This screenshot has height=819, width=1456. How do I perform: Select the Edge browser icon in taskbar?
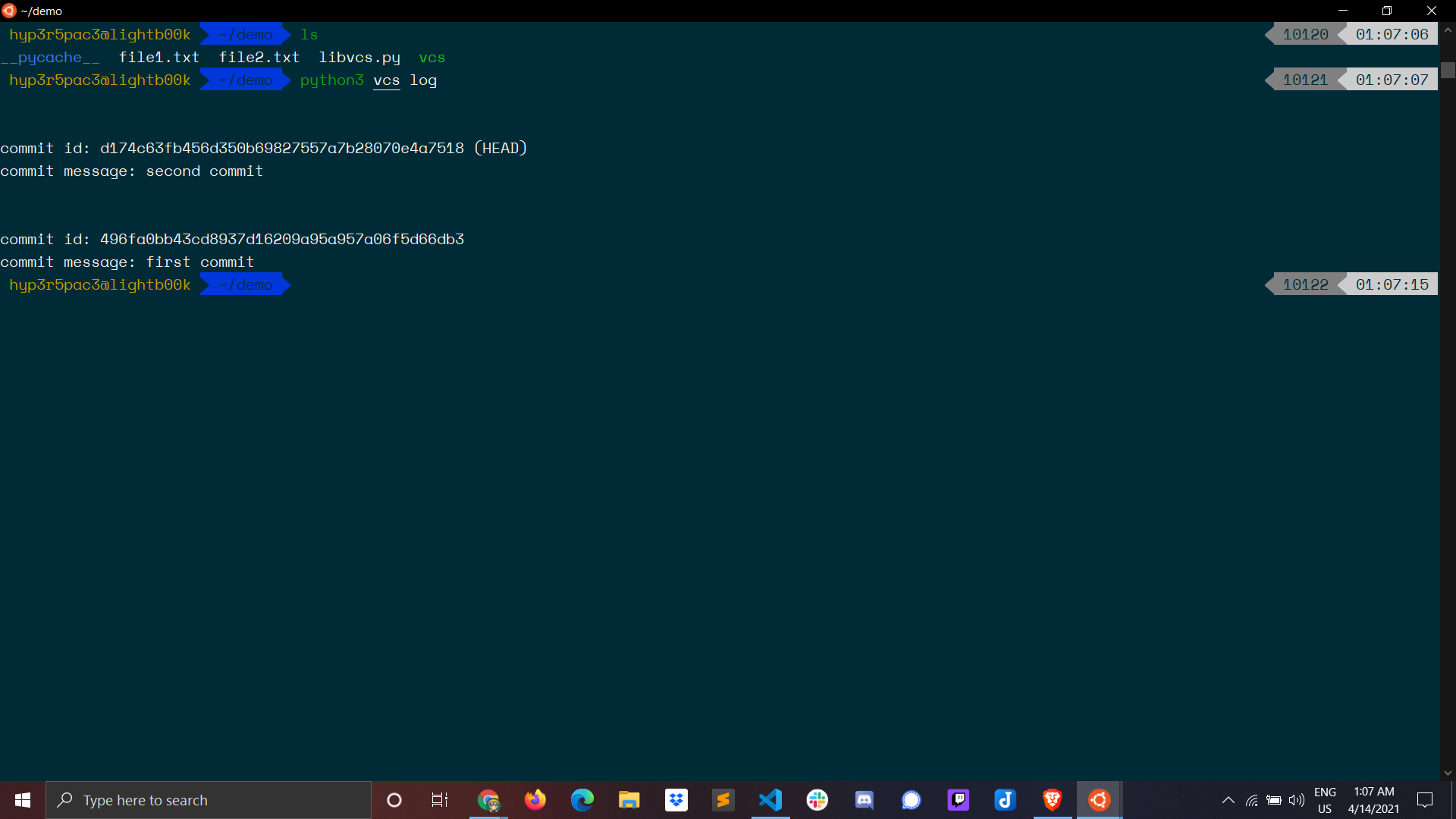[x=582, y=799]
